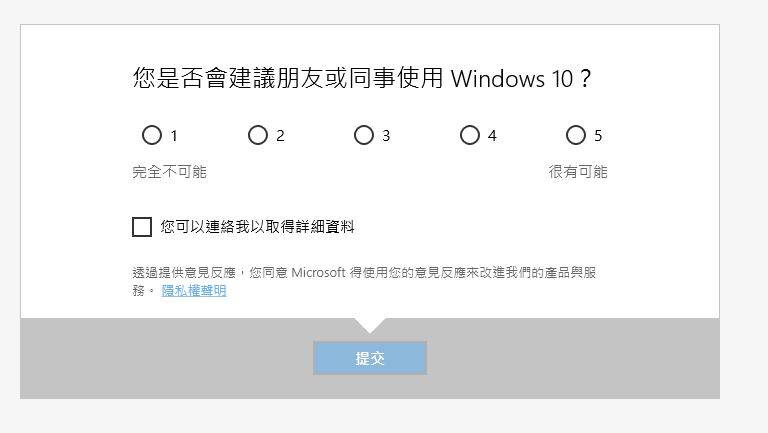Click the 完全不可能 scale label
Screen dimensions: 768x433
169,172
